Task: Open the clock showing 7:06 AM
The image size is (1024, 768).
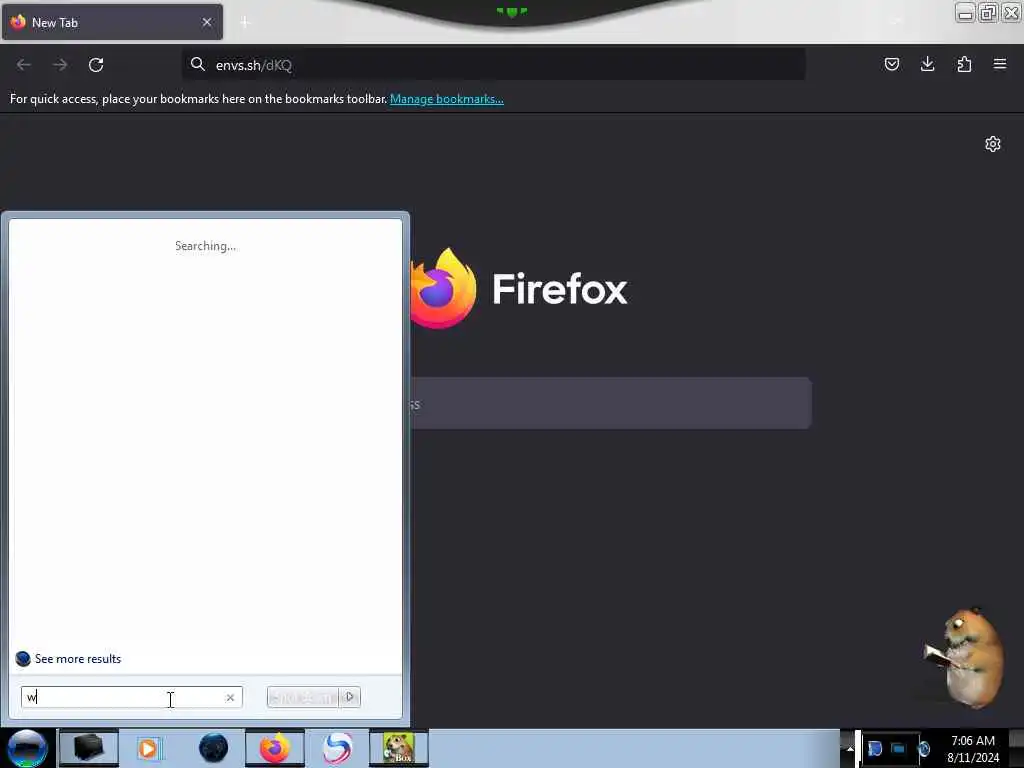Action: (x=973, y=749)
